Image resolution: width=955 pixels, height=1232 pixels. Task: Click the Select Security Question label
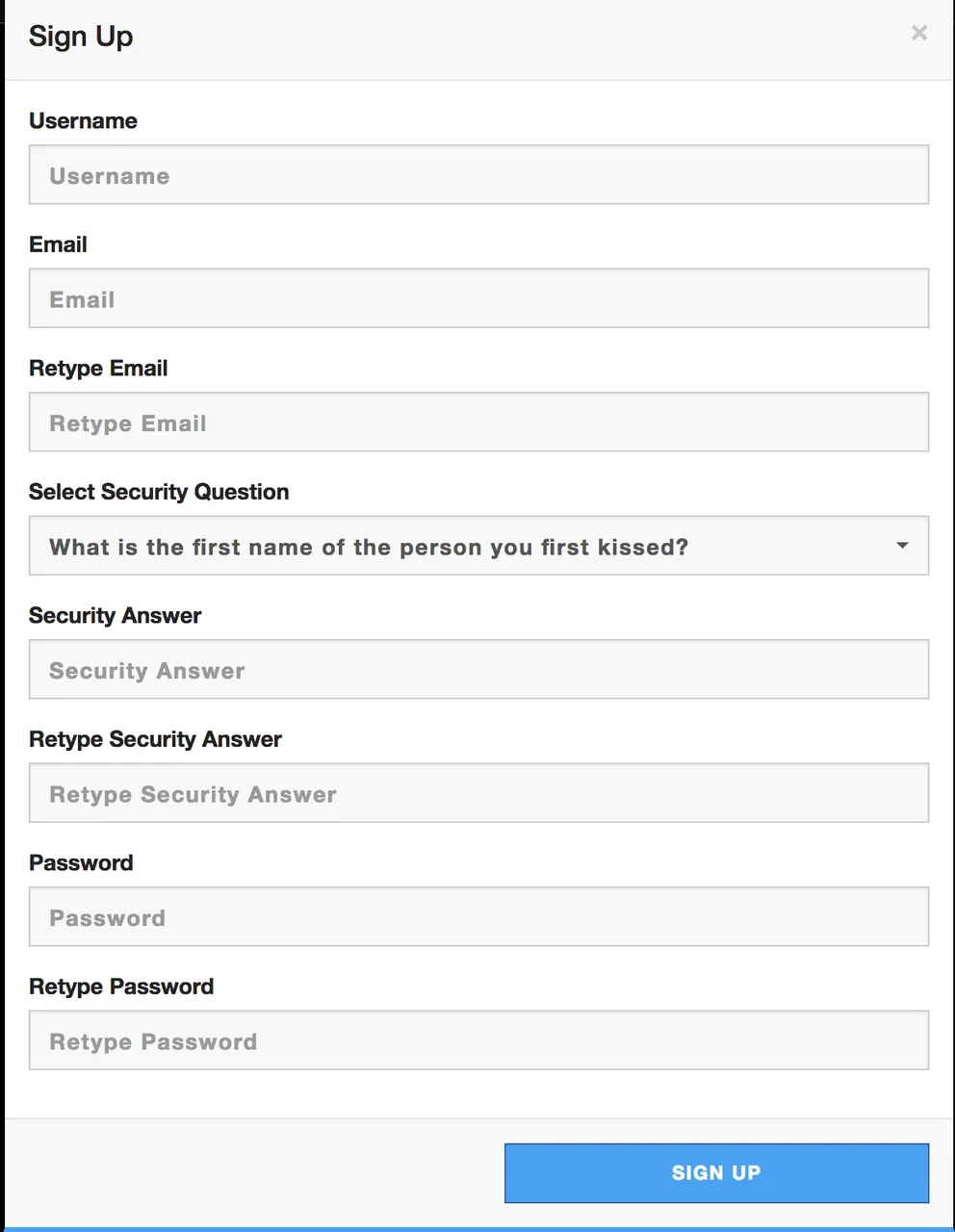[x=159, y=492]
